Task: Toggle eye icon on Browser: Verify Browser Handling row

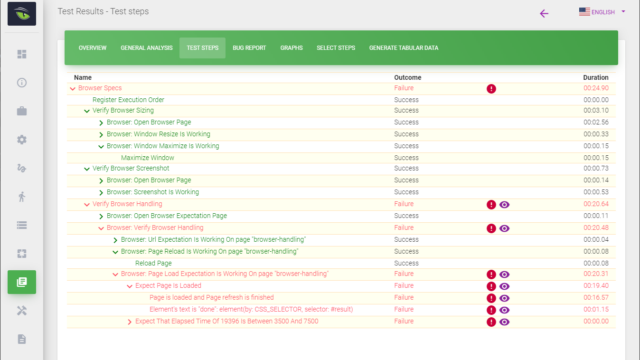Action: point(504,228)
